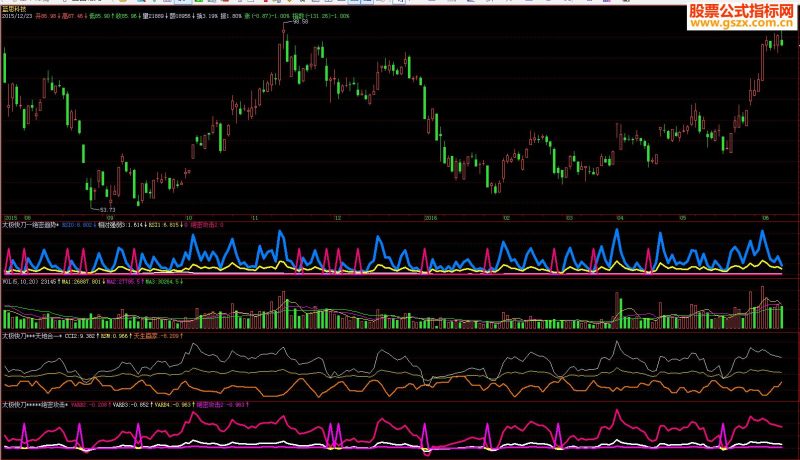This screenshot has width=800, height=460.
Task: Select the 04 month marker on time axis
Action: (x=620, y=218)
